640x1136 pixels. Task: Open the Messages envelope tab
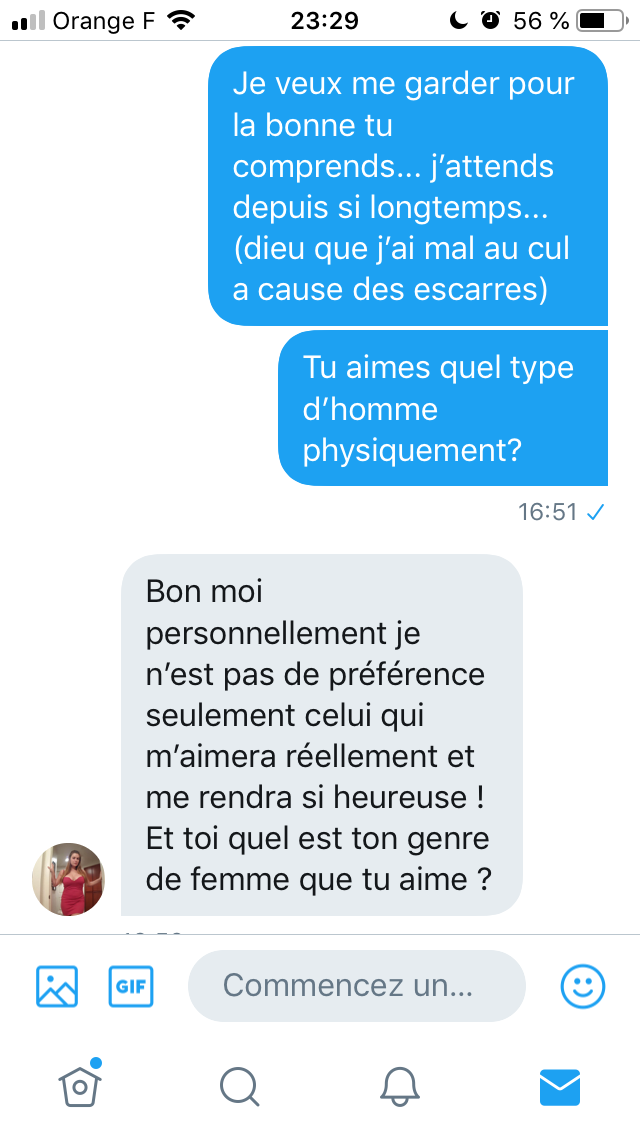click(x=560, y=1087)
